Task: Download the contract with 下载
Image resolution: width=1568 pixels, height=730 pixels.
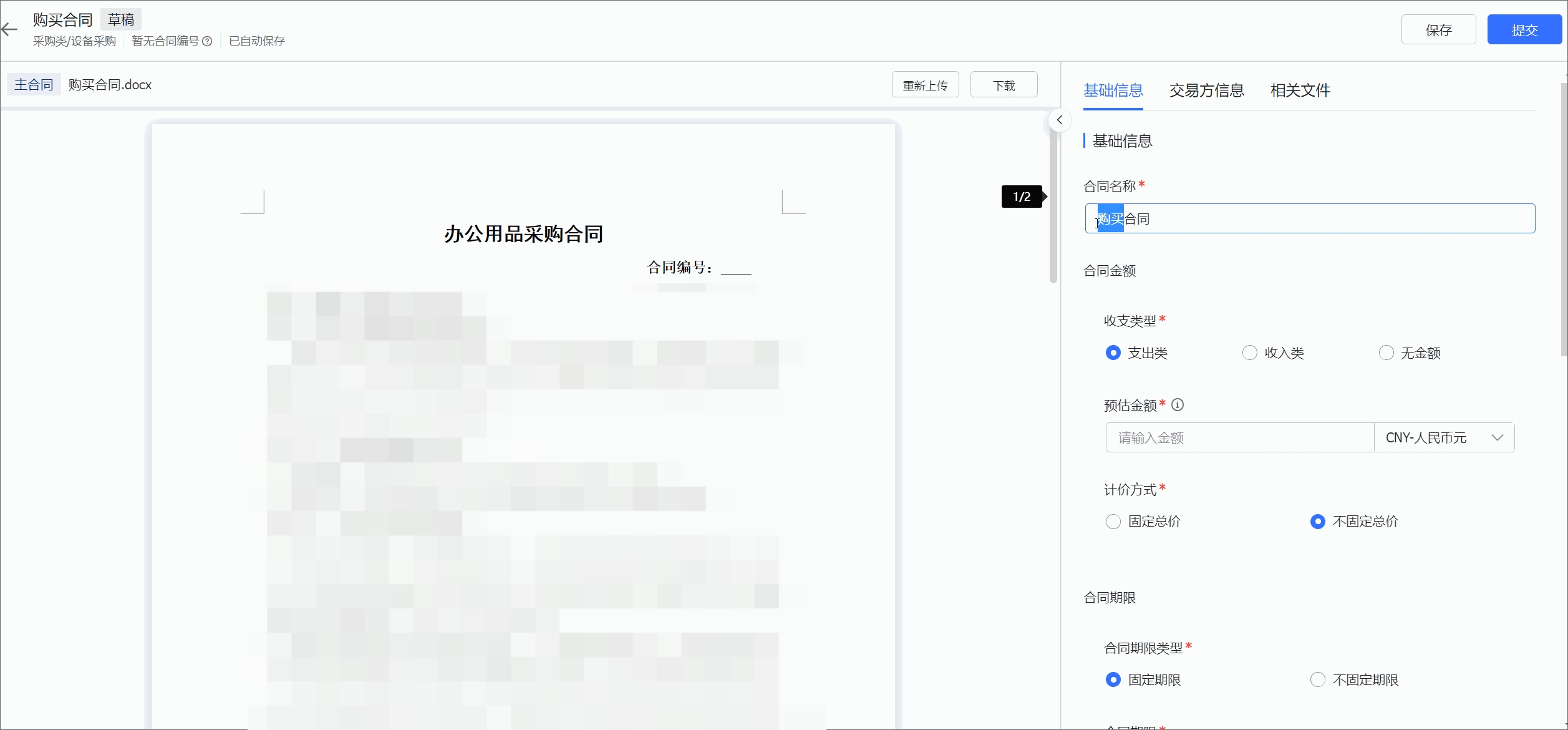Action: pos(1004,85)
